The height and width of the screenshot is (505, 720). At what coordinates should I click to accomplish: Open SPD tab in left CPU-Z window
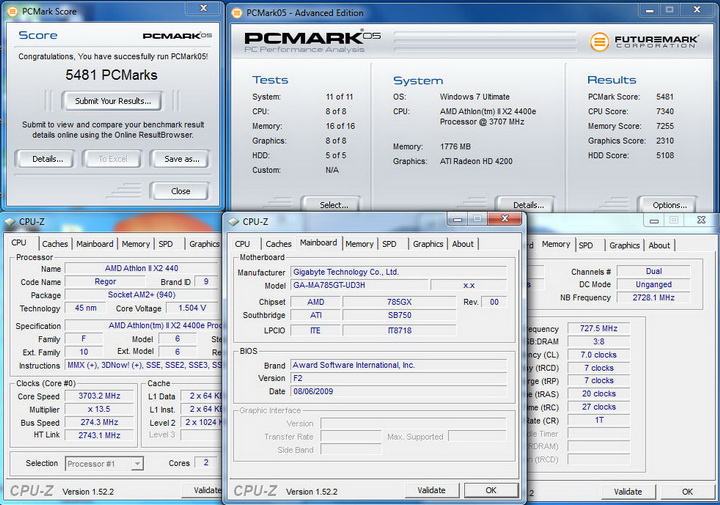pyautogui.click(x=166, y=244)
